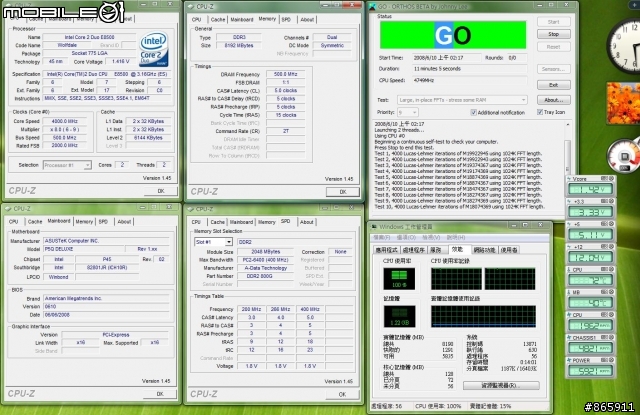Screen dimensions: 640x415
Task: Open About tab in CPU-Z SPD window
Action: point(307,222)
